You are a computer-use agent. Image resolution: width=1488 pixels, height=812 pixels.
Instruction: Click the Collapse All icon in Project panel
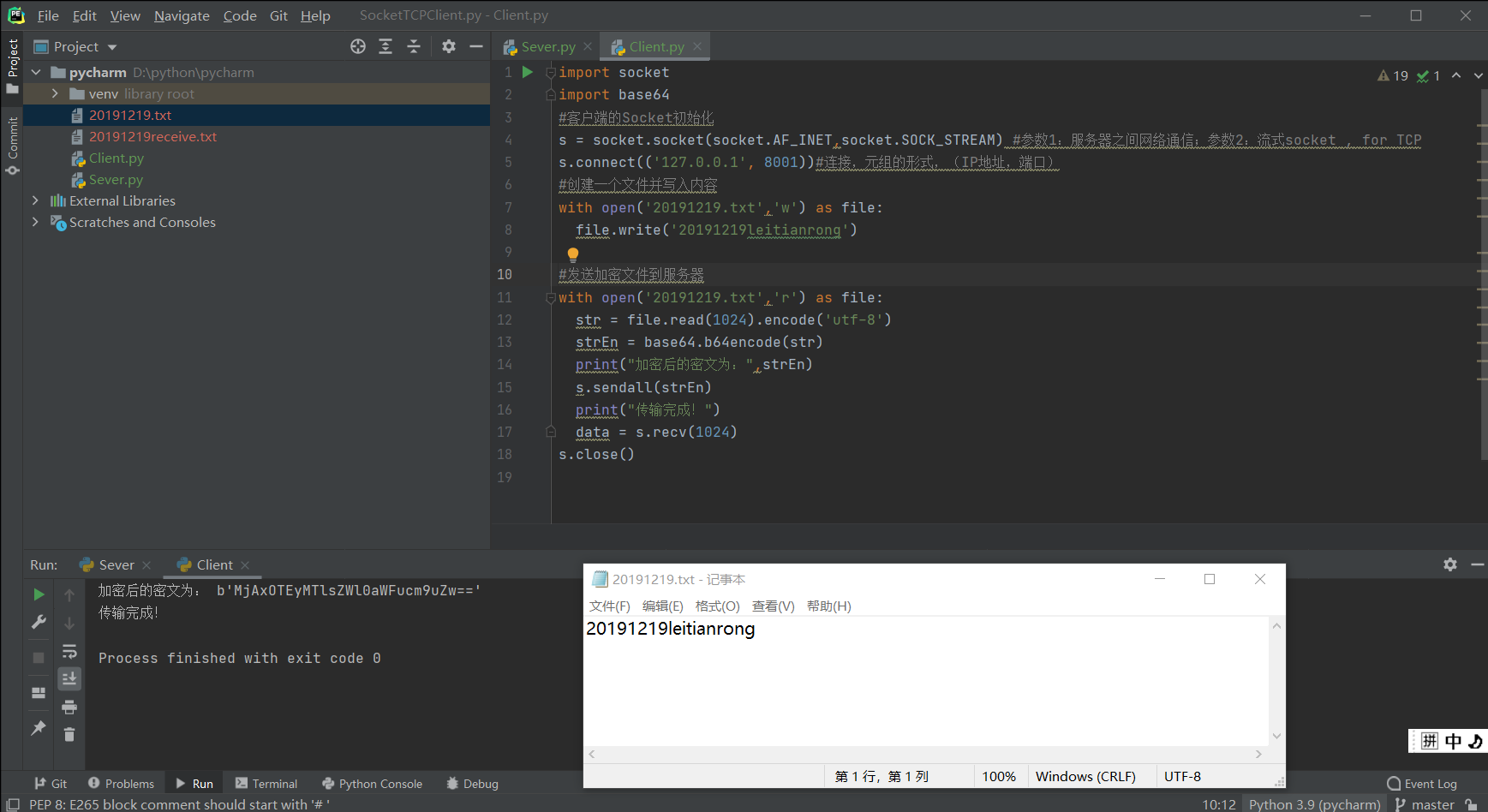[x=414, y=46]
